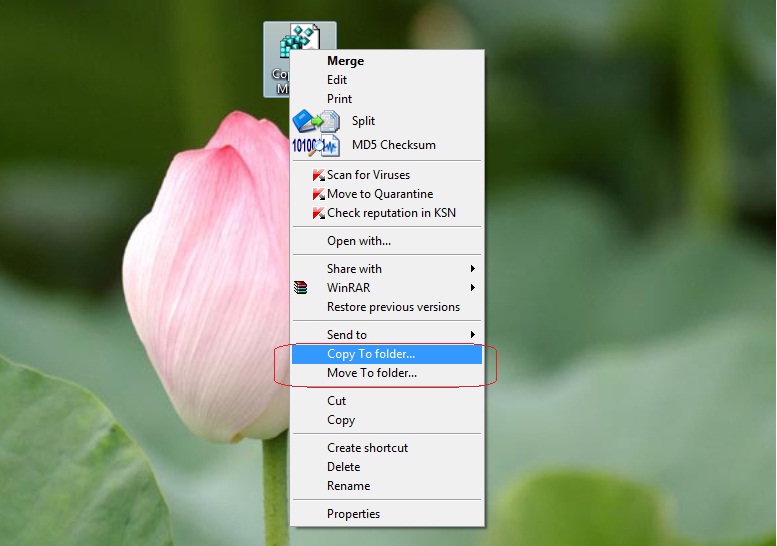This screenshot has width=777, height=546.
Task: Open the 'Open with...' menu entry
Action: (358, 241)
